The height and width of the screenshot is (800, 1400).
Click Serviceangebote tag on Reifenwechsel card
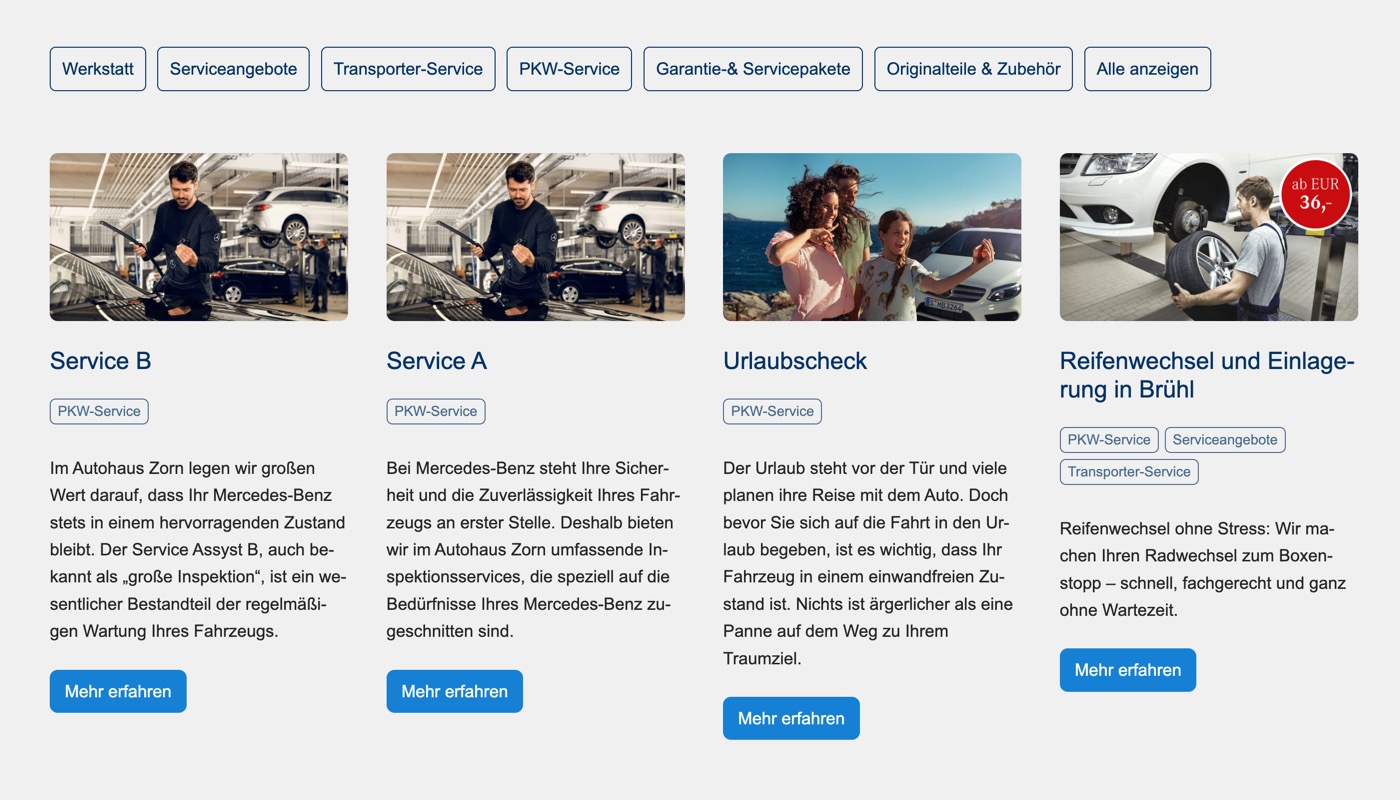click(1225, 440)
